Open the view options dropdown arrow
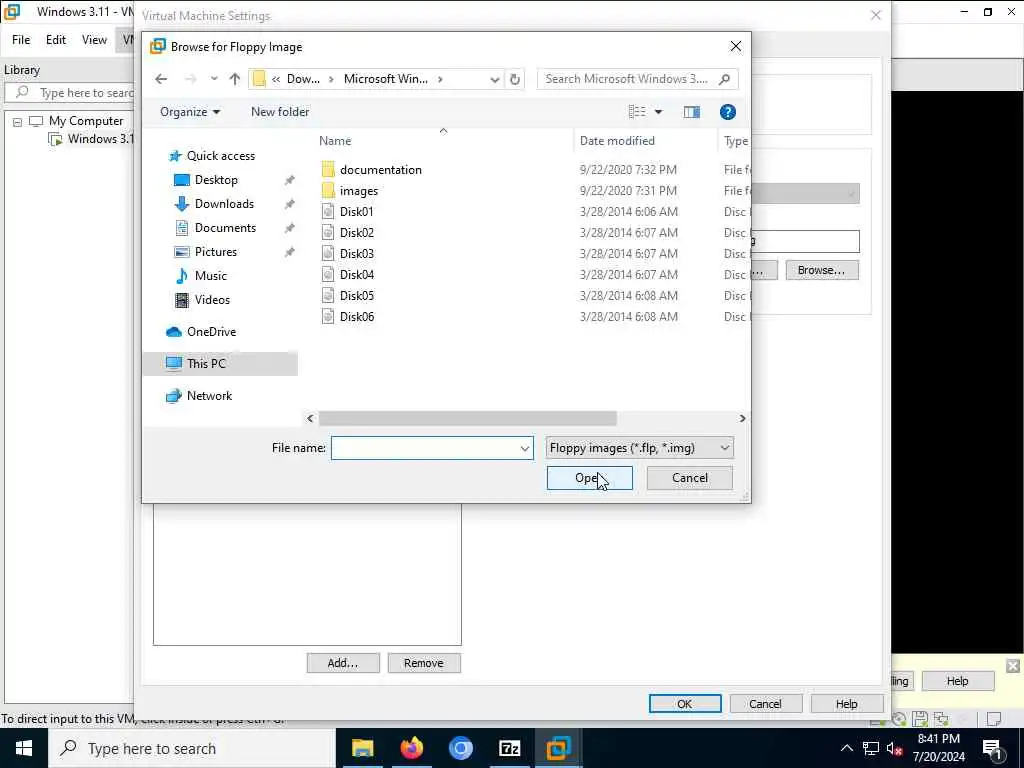1024x768 pixels. [658, 112]
